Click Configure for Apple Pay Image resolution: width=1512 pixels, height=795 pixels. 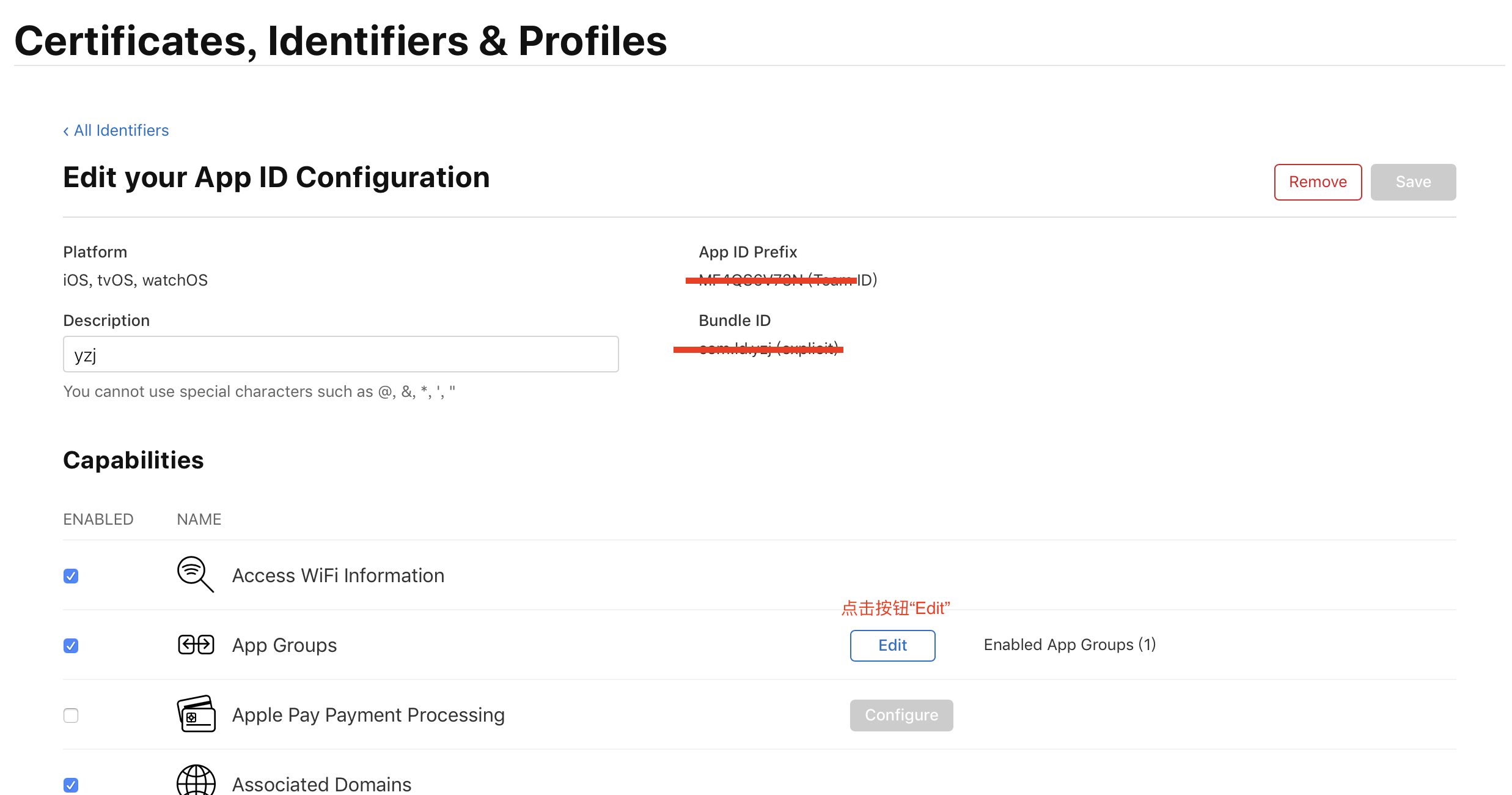901,715
